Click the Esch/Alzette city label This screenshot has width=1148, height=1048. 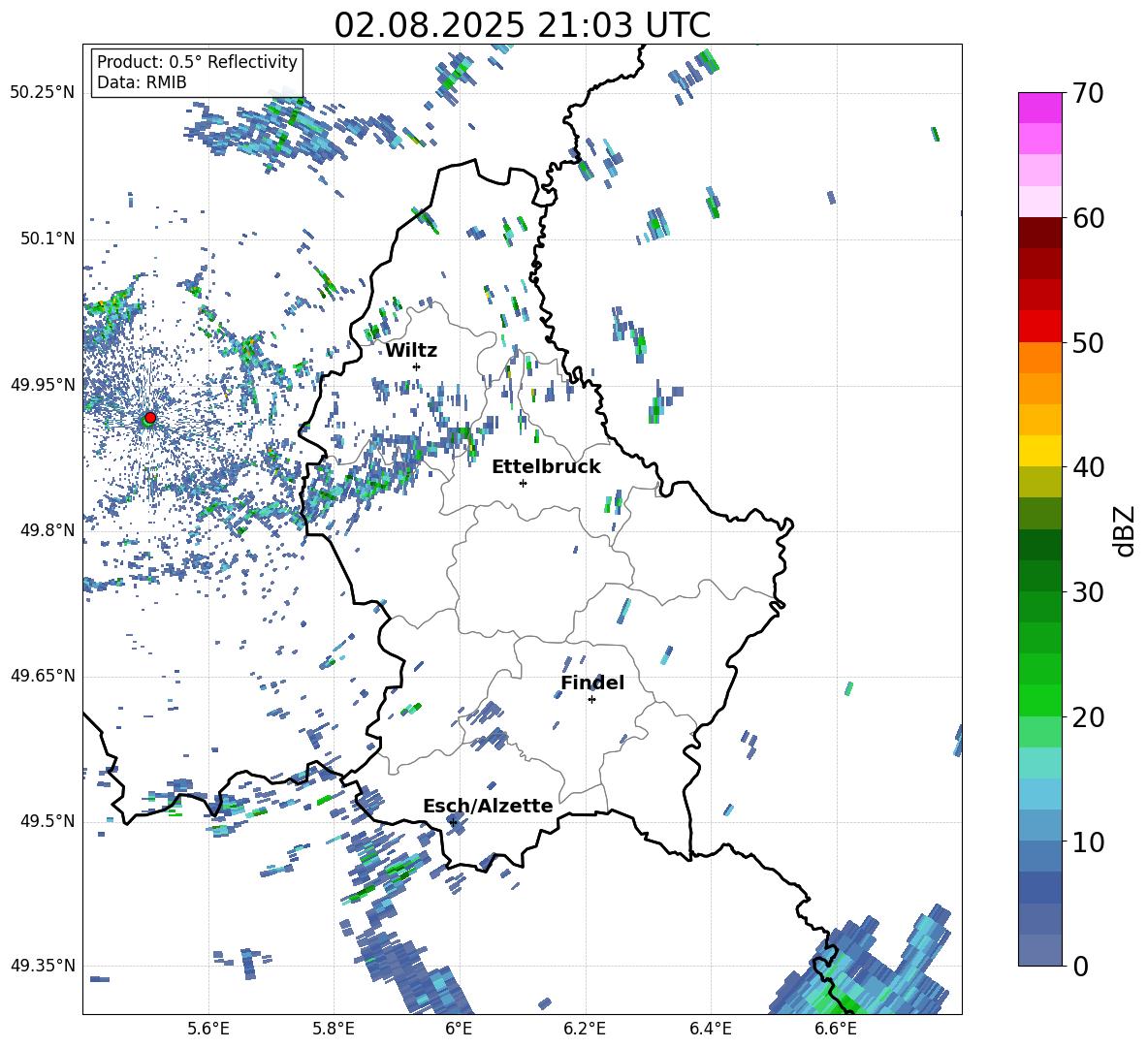pyautogui.click(x=488, y=806)
